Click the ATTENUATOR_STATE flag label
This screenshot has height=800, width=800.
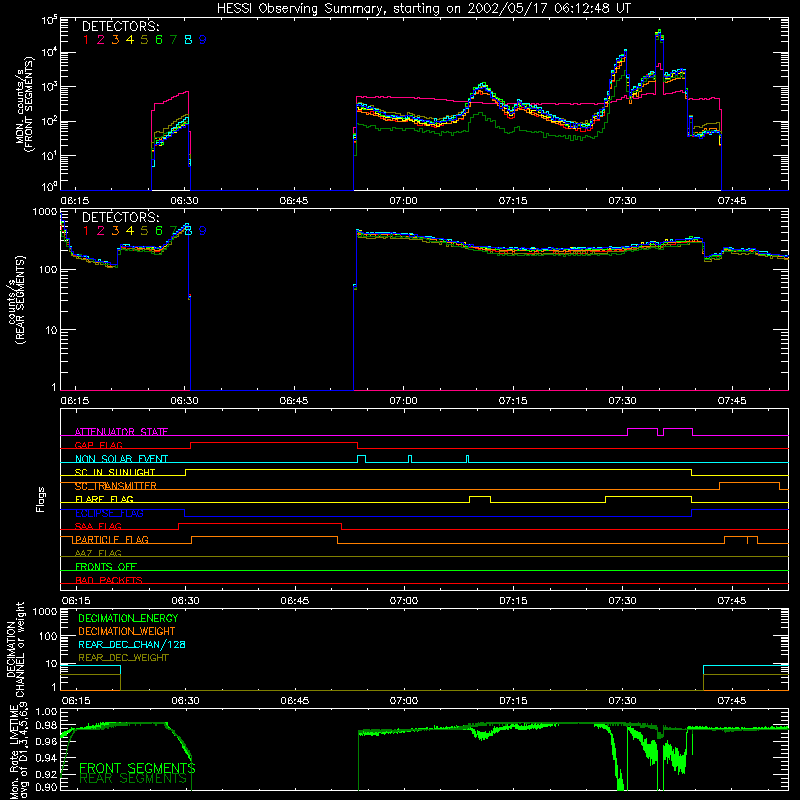pos(121,432)
